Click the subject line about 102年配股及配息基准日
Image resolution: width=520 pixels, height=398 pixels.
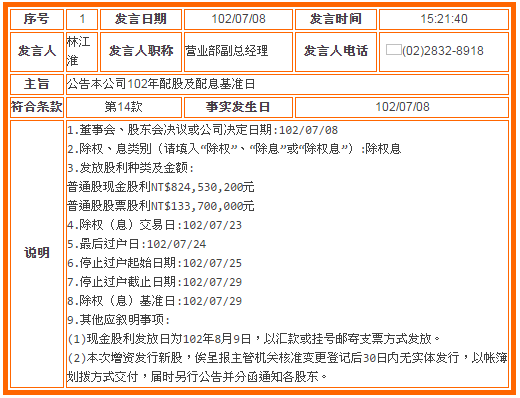point(161,84)
